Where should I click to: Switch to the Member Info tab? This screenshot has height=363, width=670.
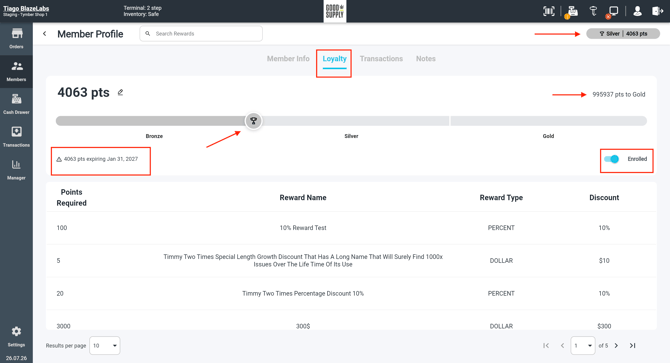(288, 59)
